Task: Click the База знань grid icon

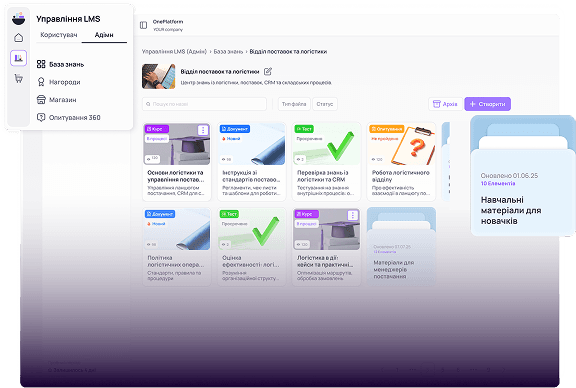Action: click(x=41, y=64)
